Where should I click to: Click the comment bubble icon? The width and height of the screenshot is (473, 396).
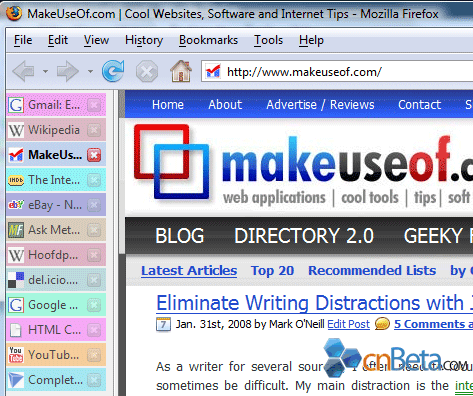(x=382, y=324)
